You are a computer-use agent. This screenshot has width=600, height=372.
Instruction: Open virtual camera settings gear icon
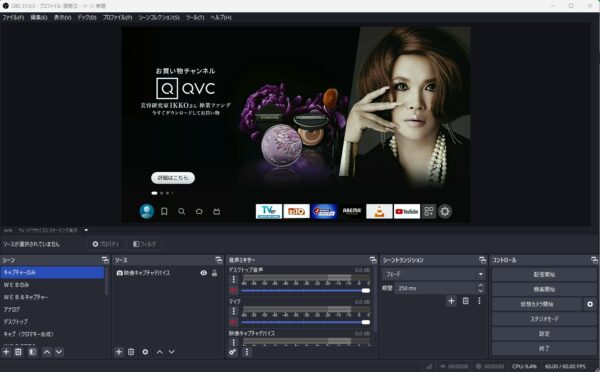(590, 304)
